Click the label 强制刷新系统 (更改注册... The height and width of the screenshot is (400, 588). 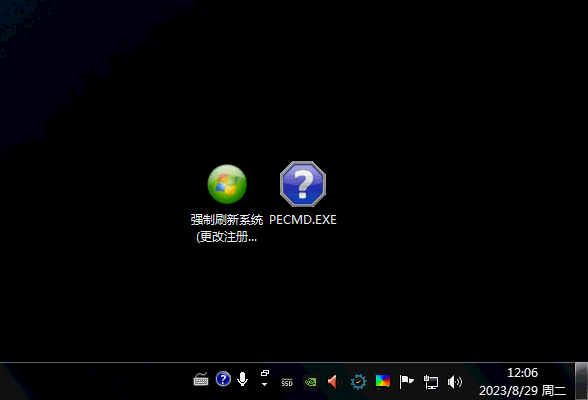point(226,228)
